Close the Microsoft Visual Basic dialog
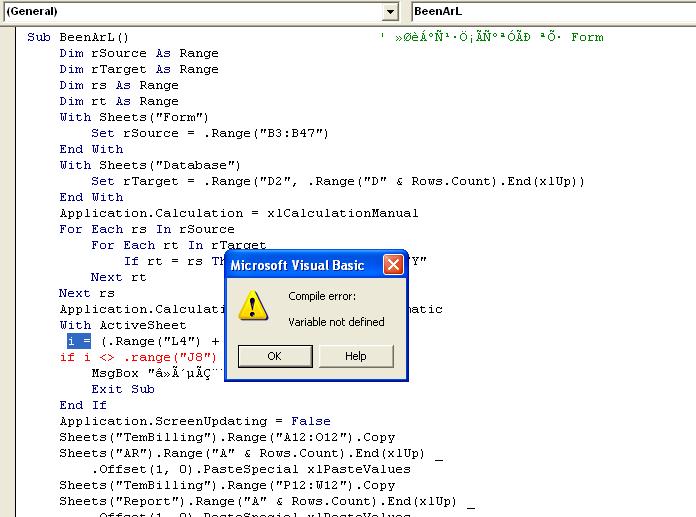The width and height of the screenshot is (696, 517). coord(394,265)
